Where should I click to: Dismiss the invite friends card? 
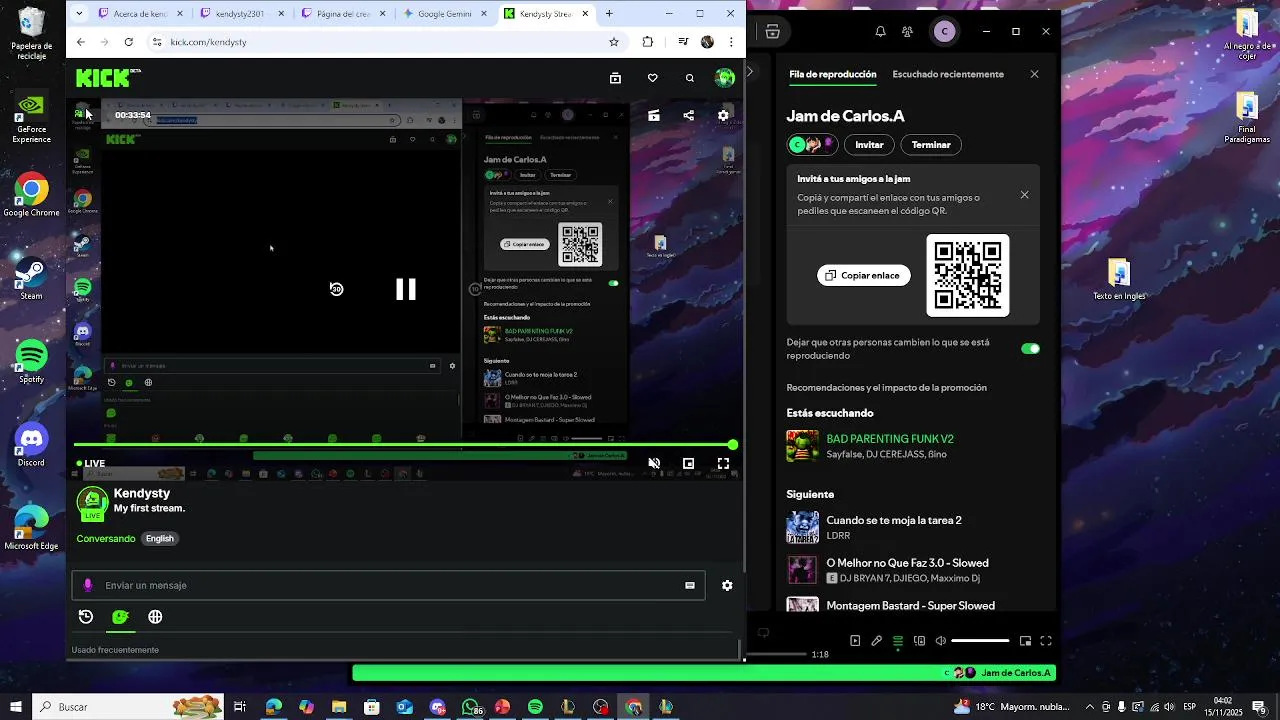[1024, 195]
